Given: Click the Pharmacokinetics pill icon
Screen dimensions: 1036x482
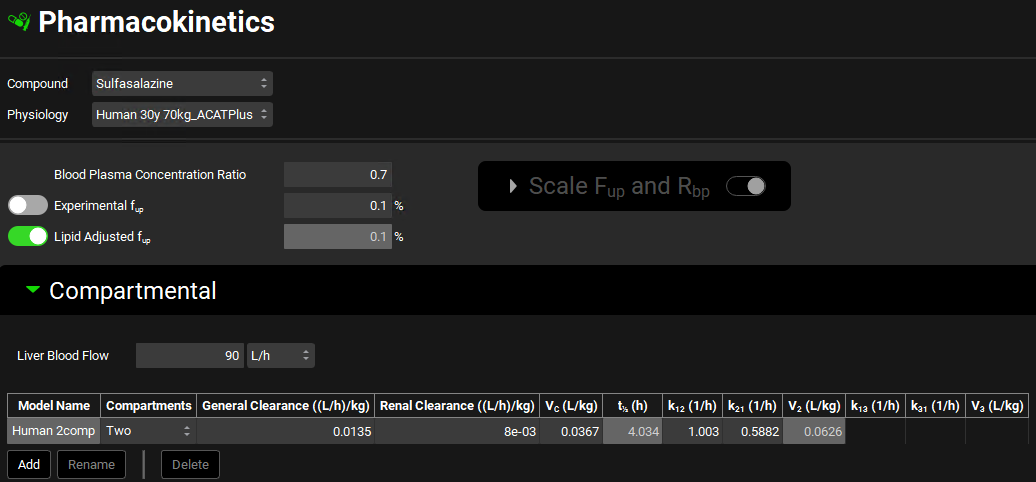Looking at the screenshot, I should click(19, 22).
